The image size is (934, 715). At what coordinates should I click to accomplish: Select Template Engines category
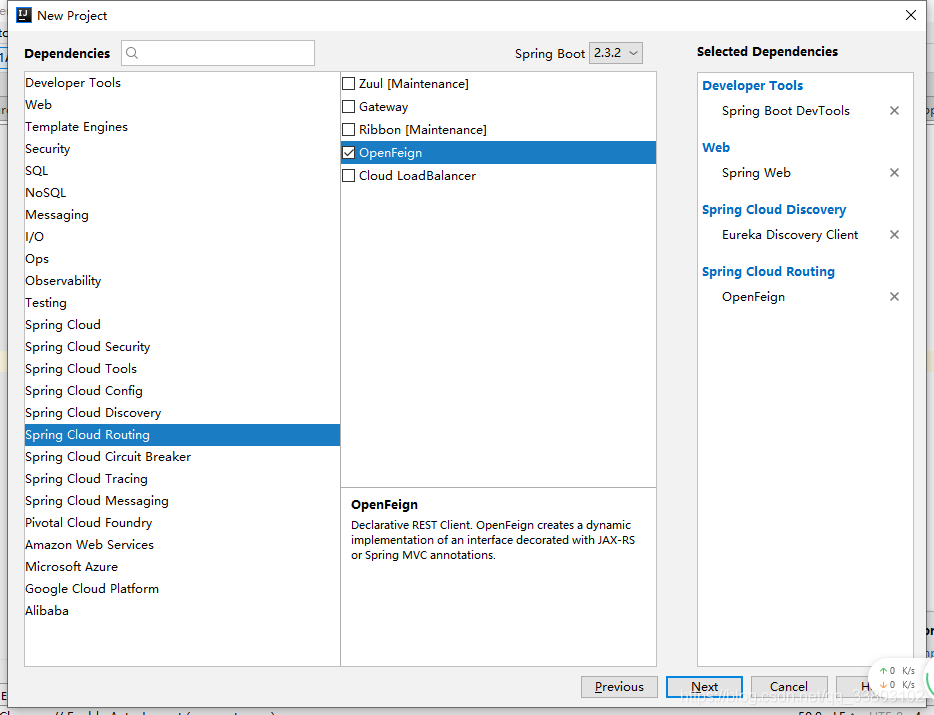182,127
